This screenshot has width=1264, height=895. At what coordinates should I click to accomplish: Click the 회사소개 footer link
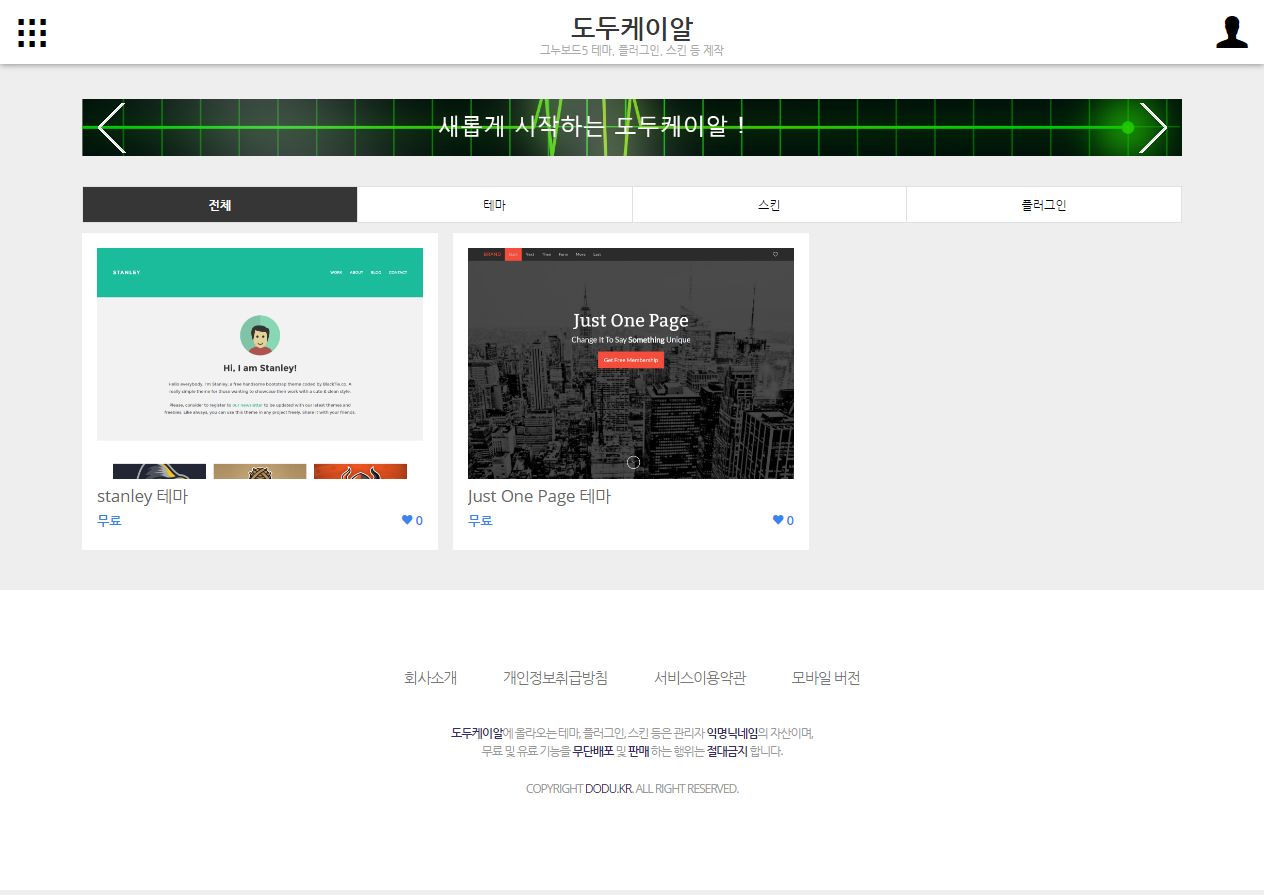pyautogui.click(x=431, y=677)
